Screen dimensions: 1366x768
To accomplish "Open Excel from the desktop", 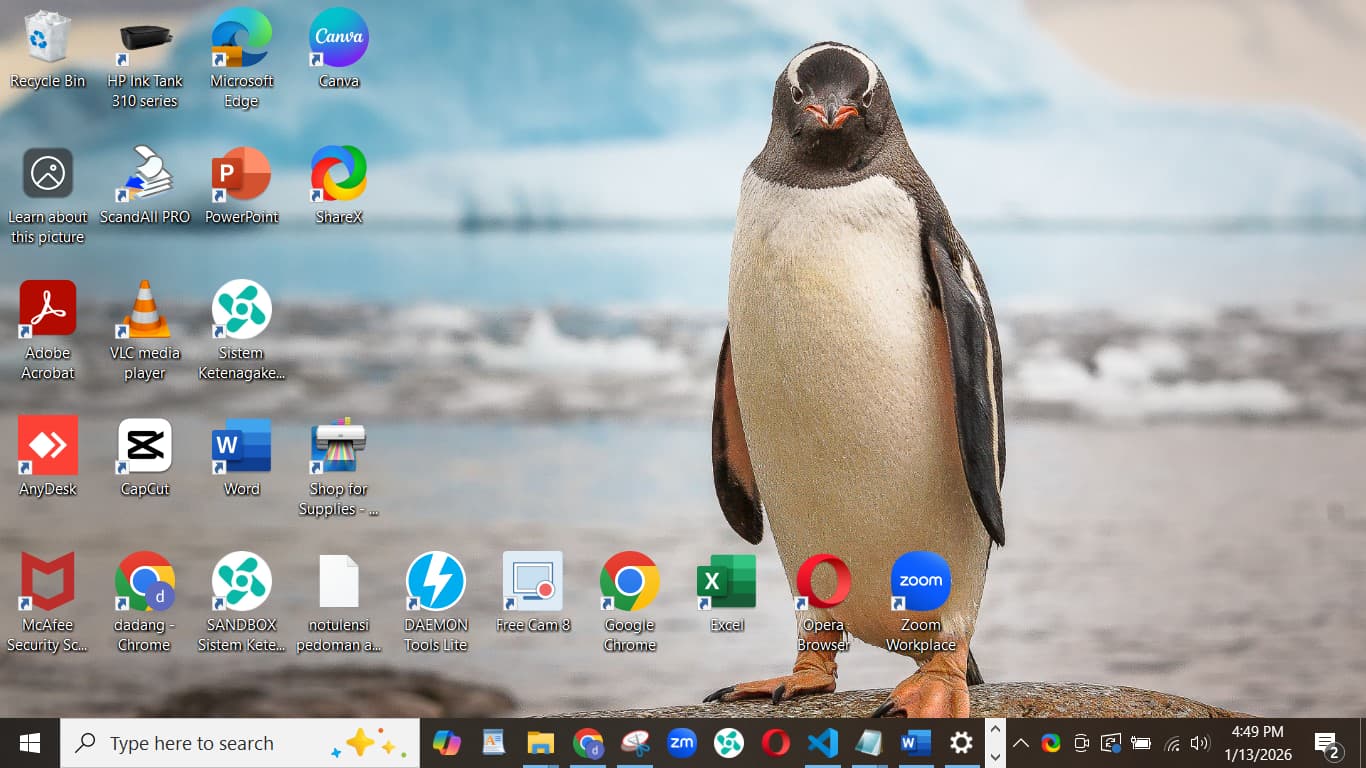I will (x=726, y=579).
